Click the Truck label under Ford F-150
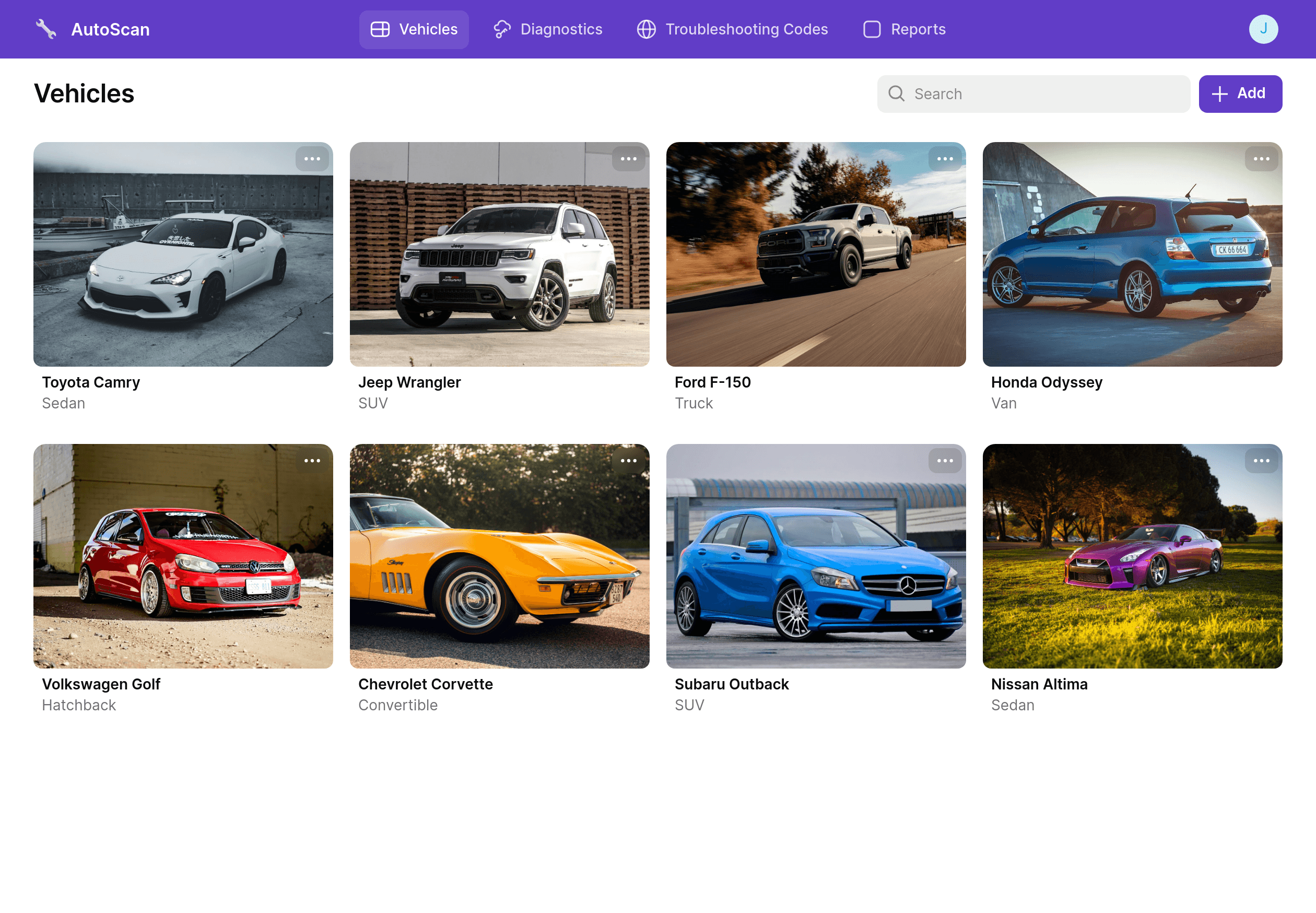This screenshot has height=913, width=1316. (693, 403)
